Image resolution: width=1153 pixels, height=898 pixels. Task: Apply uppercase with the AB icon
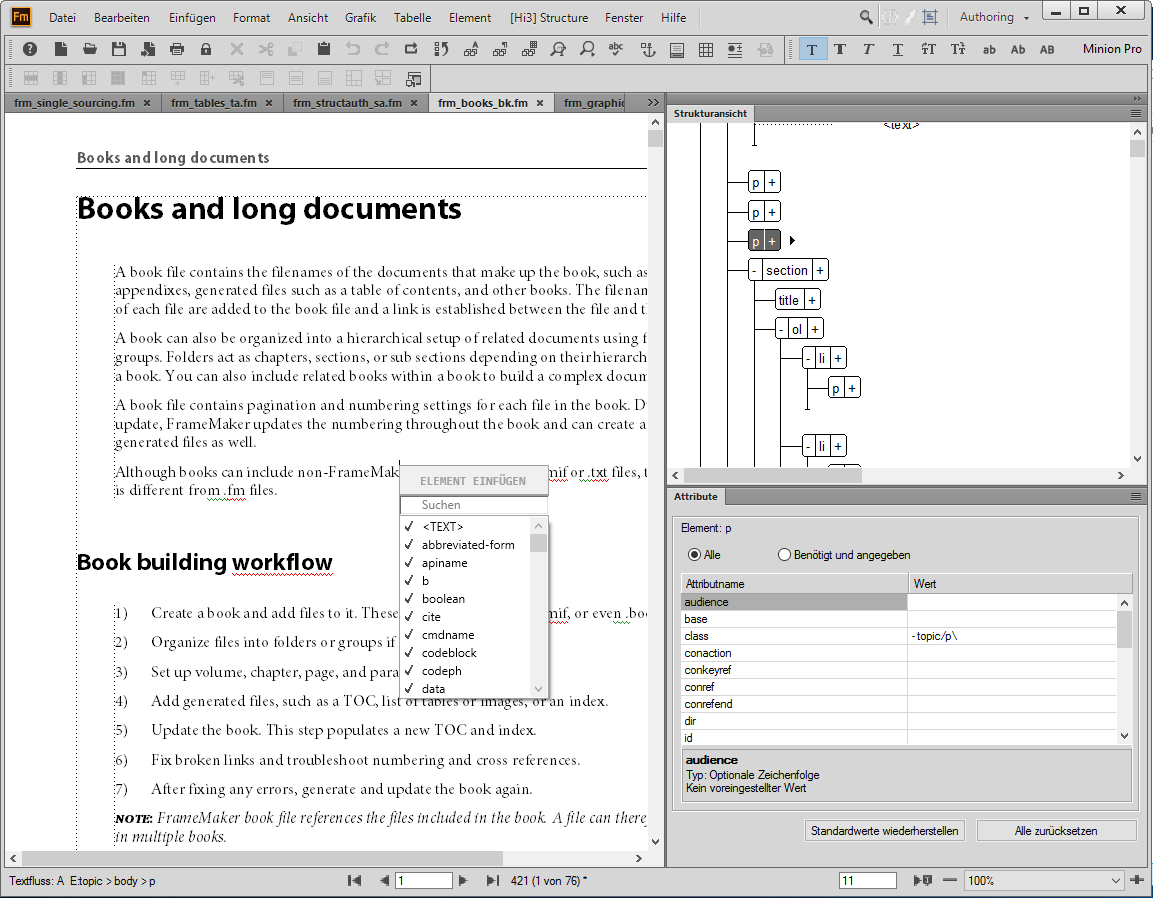coord(1047,49)
